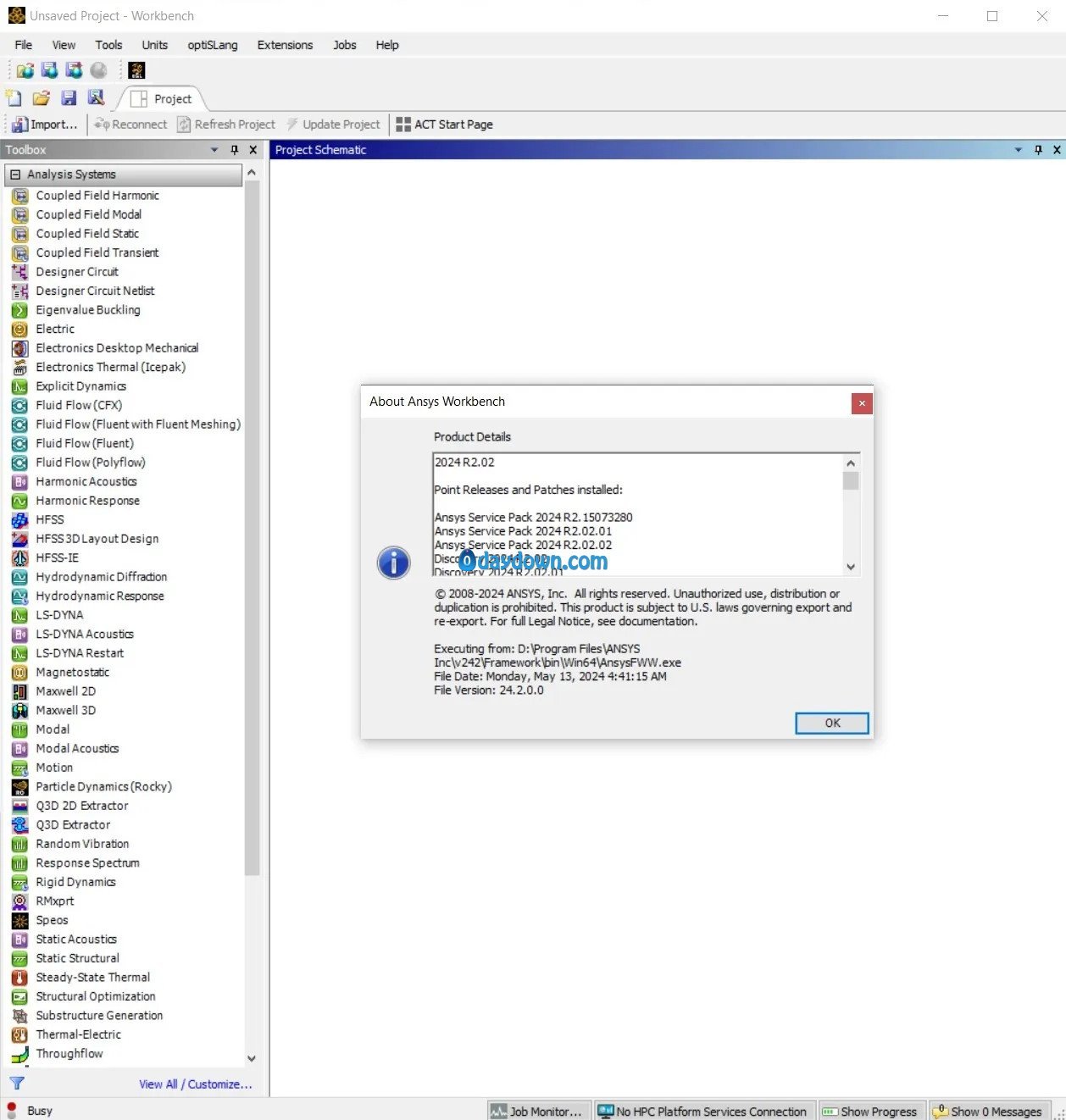Select the Eigenvalue Buckling system icon

[19, 310]
